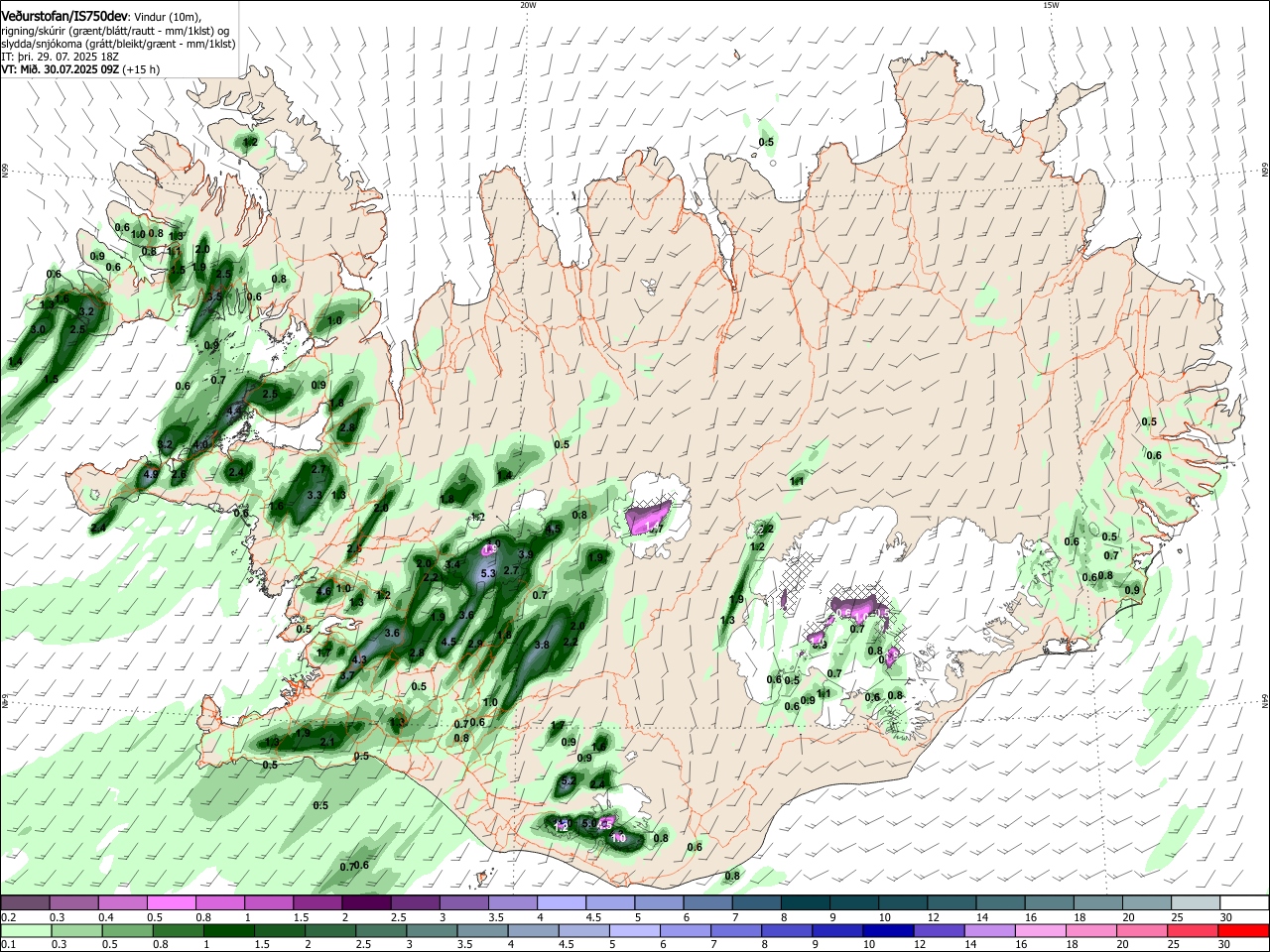This screenshot has height=952, width=1270.
Task: Click lavender 5 swatch in bottom legend row
Action: 635,930
